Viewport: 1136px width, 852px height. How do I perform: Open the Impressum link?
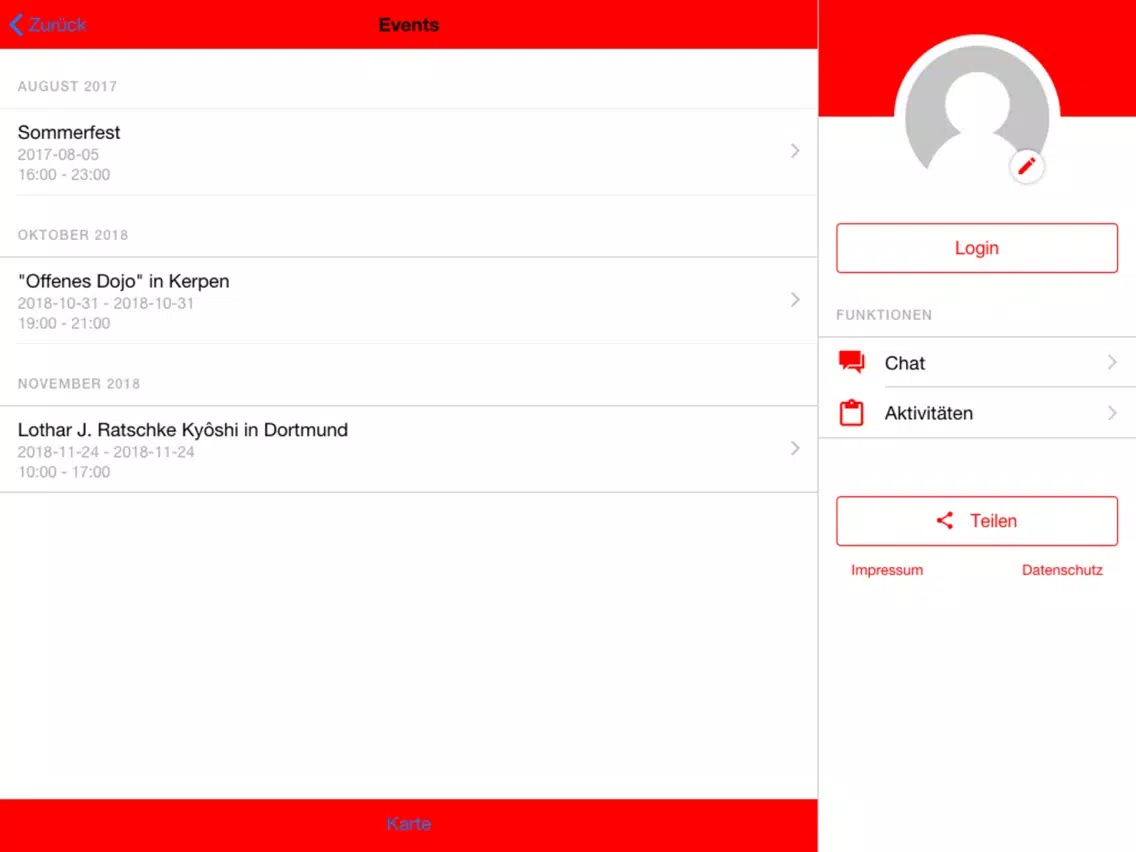887,570
